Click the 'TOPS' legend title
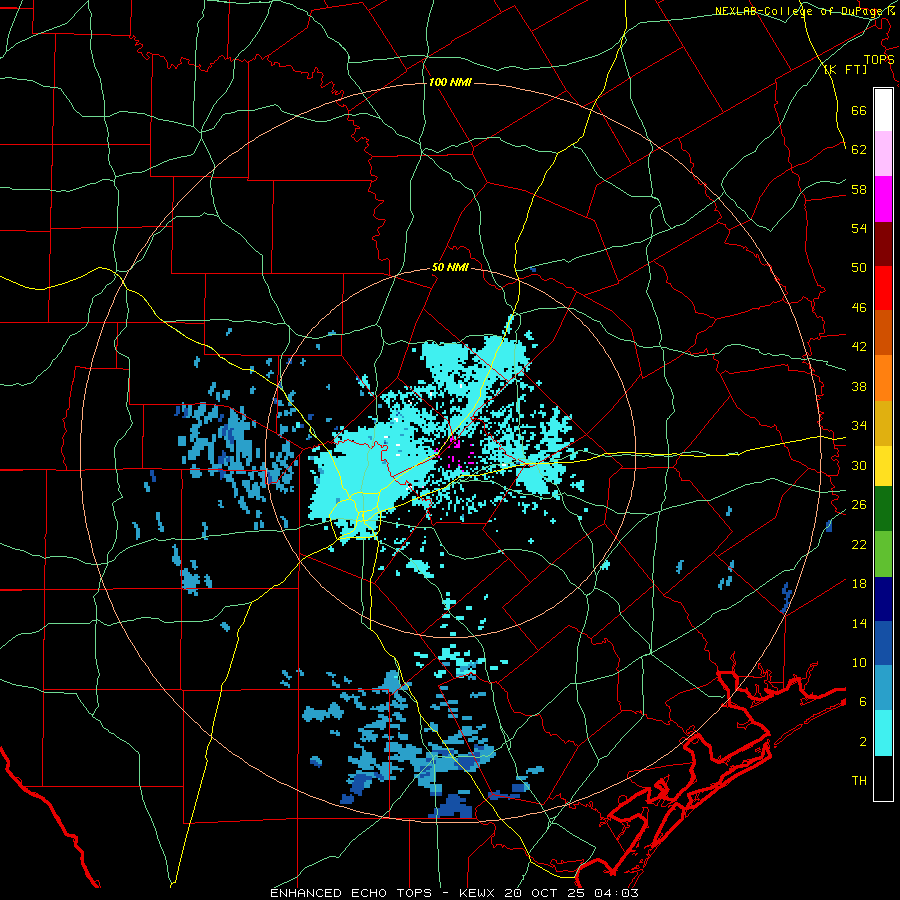This screenshot has width=900, height=900. point(879,60)
